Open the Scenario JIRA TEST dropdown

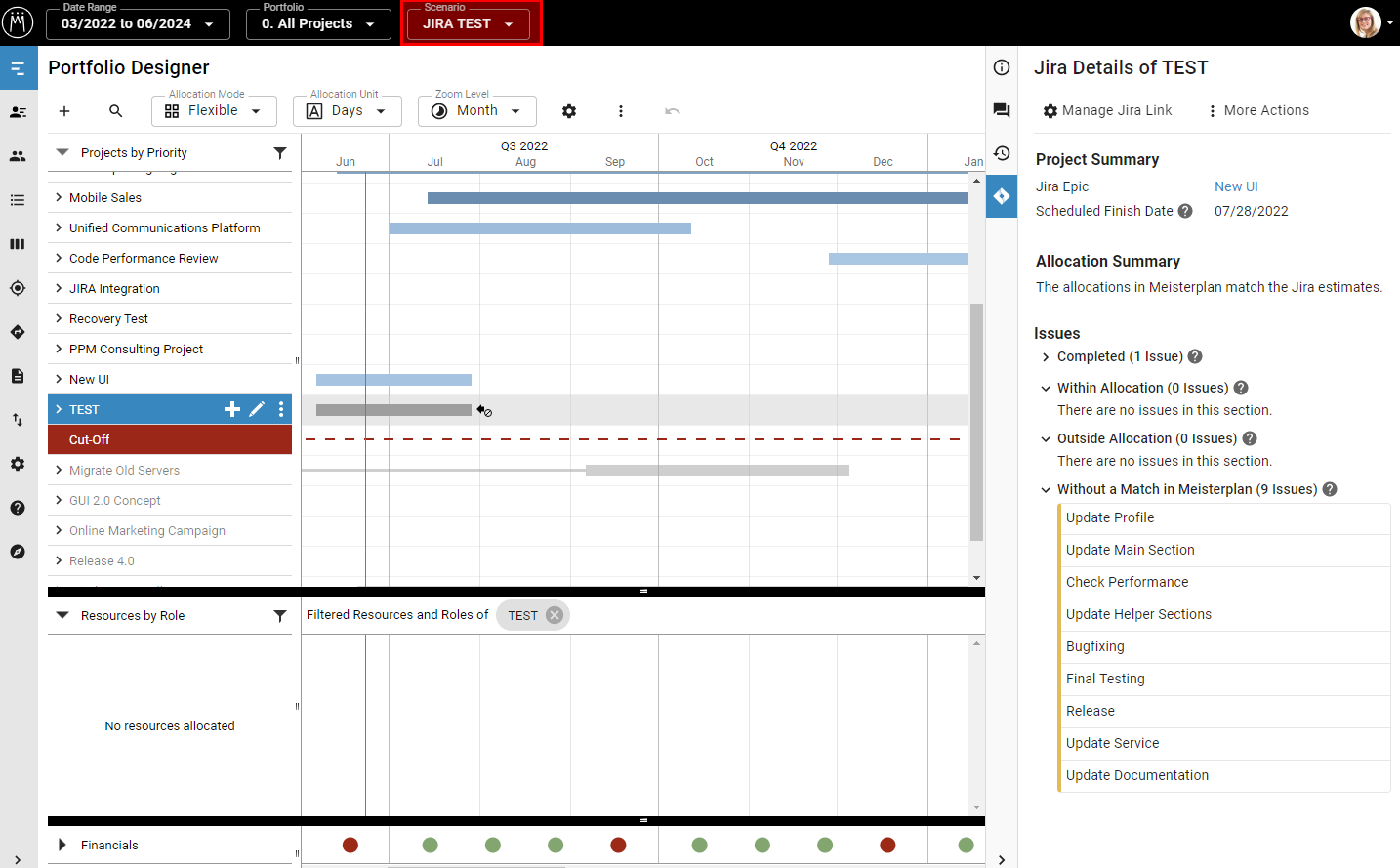[469, 23]
